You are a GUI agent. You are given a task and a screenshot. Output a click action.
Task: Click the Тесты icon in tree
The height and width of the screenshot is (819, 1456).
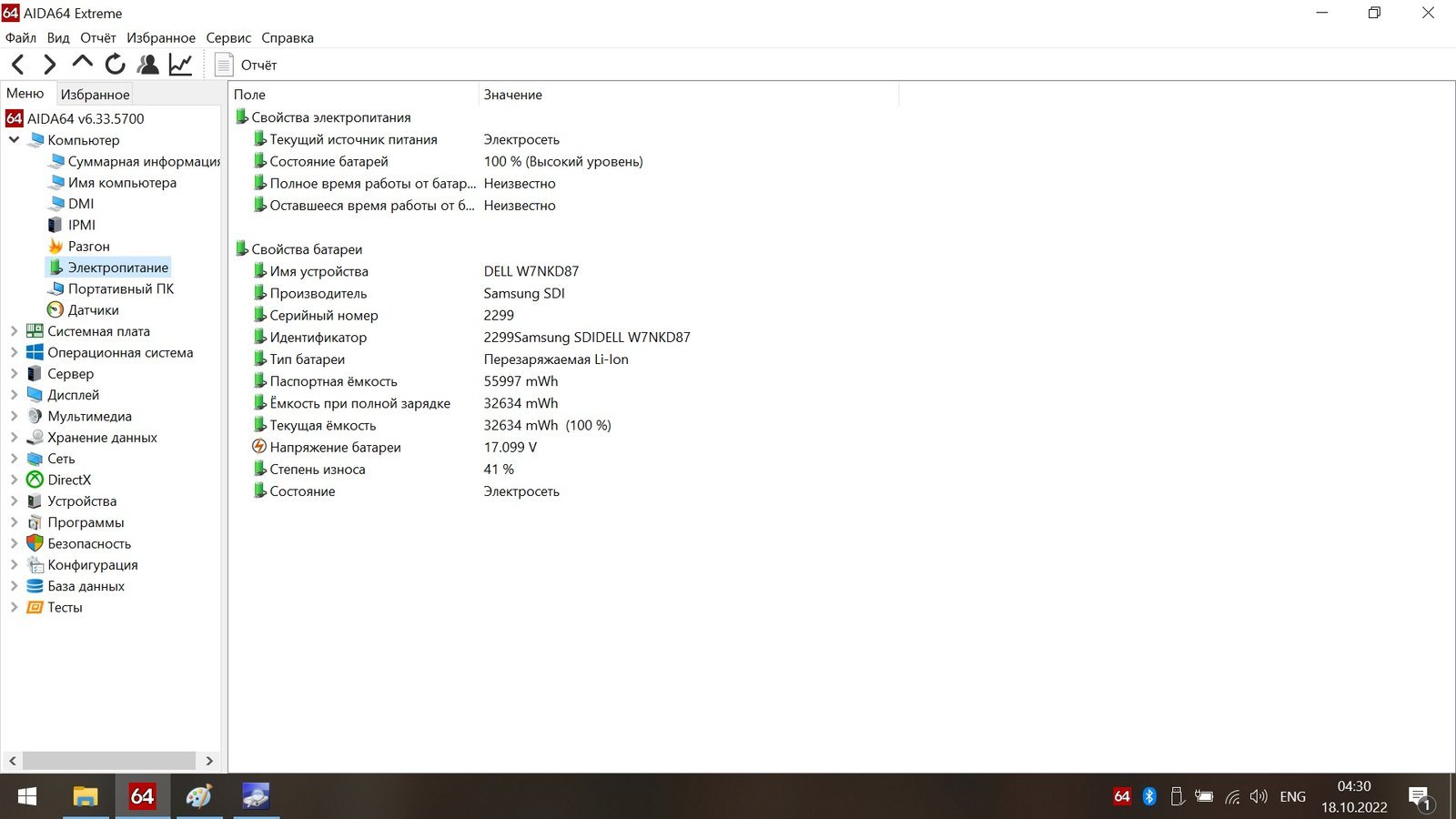(x=35, y=607)
